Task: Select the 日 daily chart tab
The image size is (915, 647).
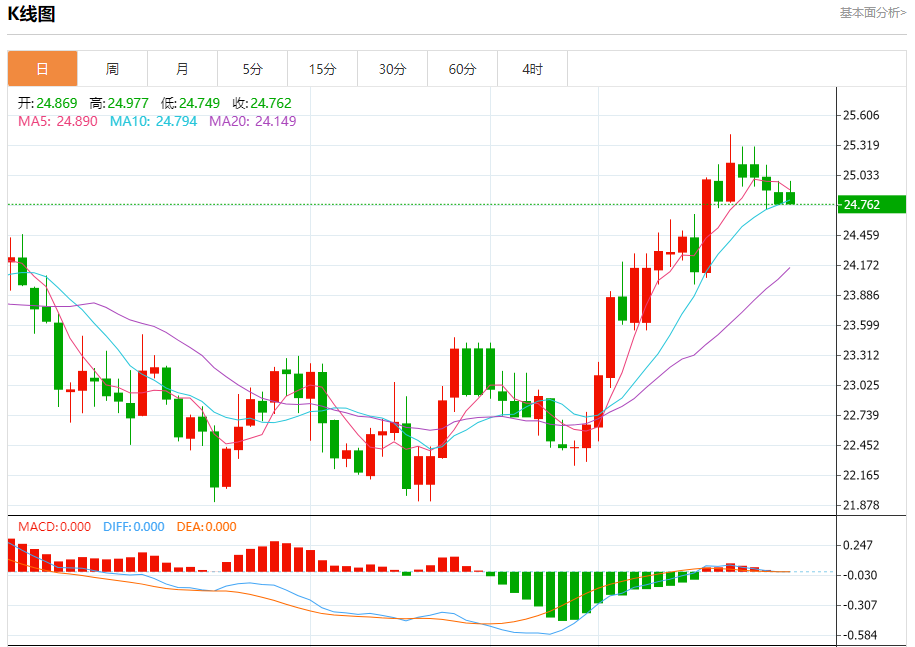Action: pyautogui.click(x=43, y=69)
